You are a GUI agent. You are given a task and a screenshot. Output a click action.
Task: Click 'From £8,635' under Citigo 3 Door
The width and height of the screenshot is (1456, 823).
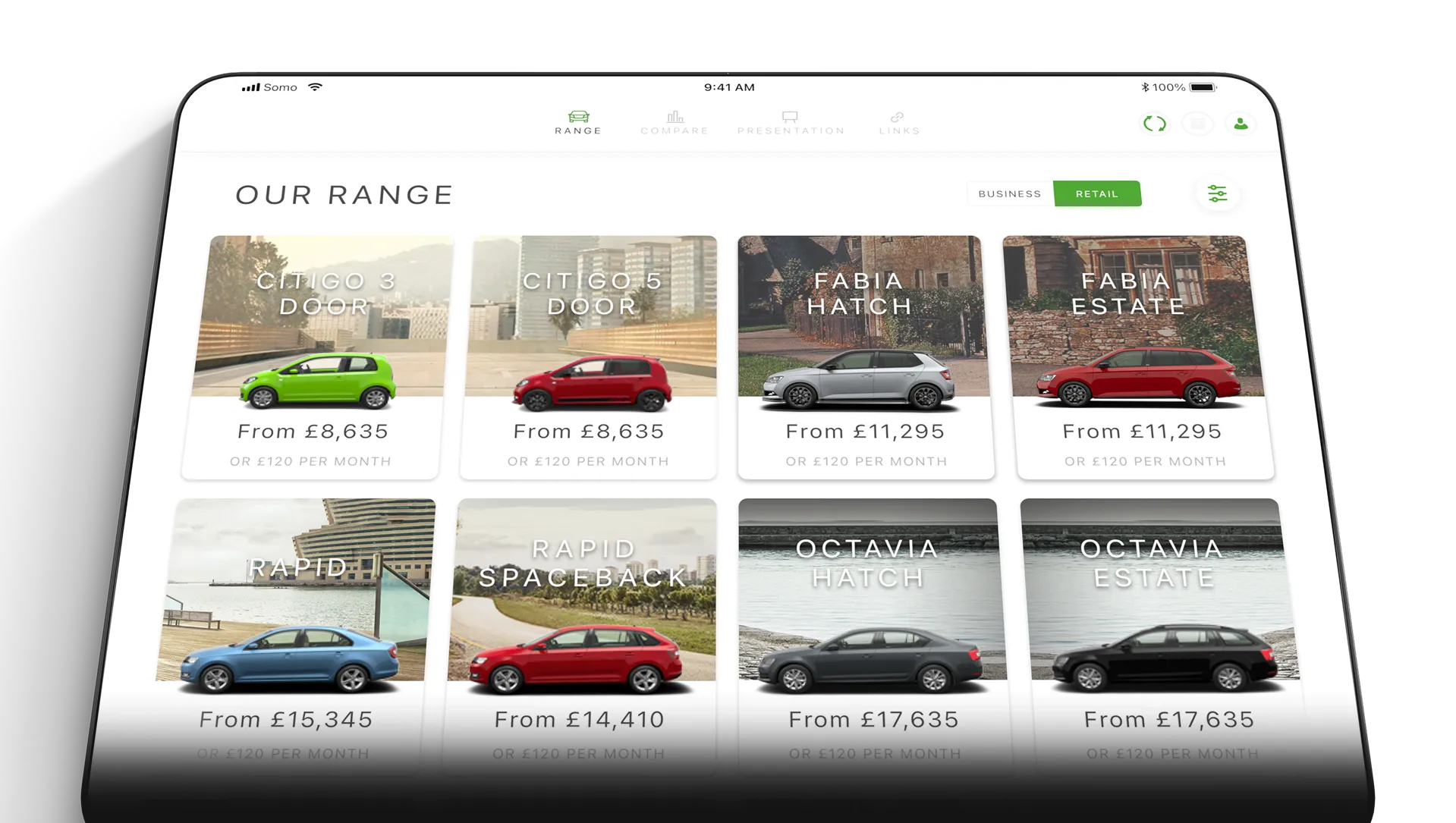pyautogui.click(x=313, y=432)
